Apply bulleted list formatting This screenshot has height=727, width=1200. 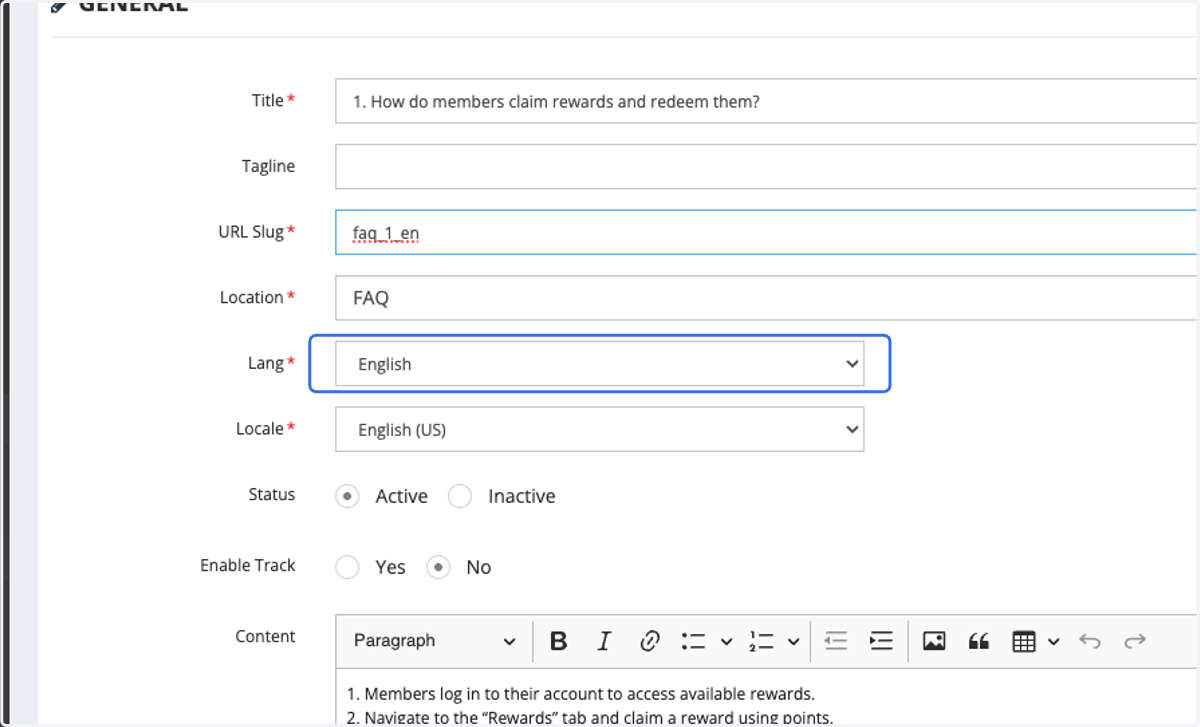pyautogui.click(x=693, y=642)
